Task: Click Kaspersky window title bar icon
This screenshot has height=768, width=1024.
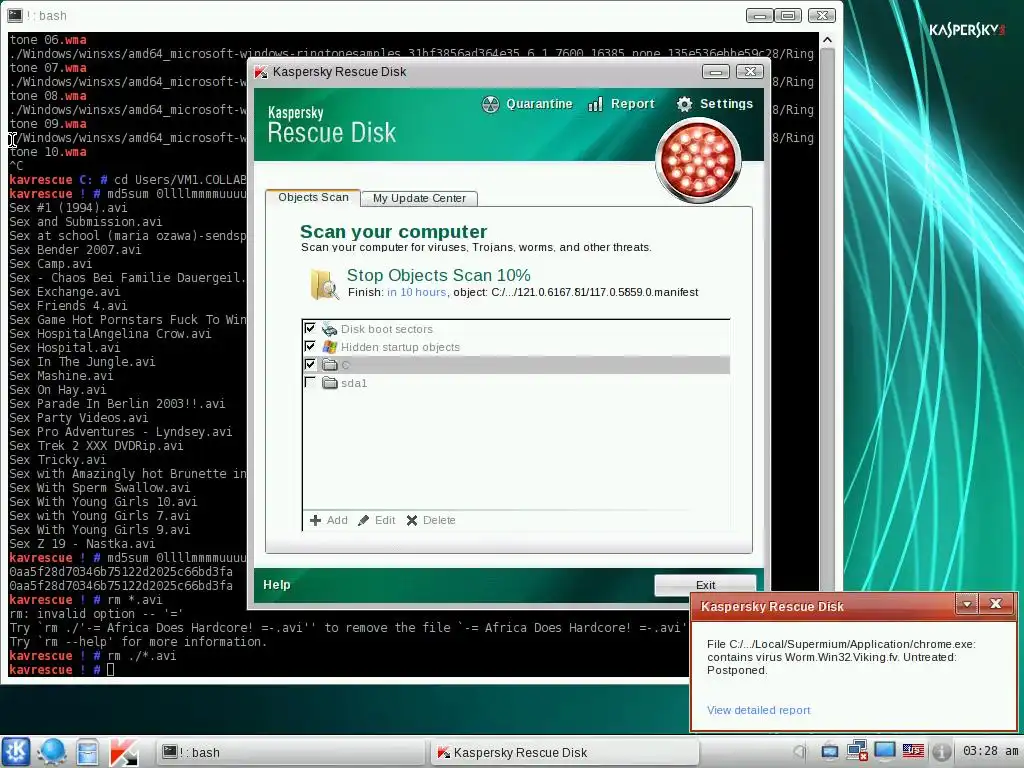Action: tap(261, 72)
